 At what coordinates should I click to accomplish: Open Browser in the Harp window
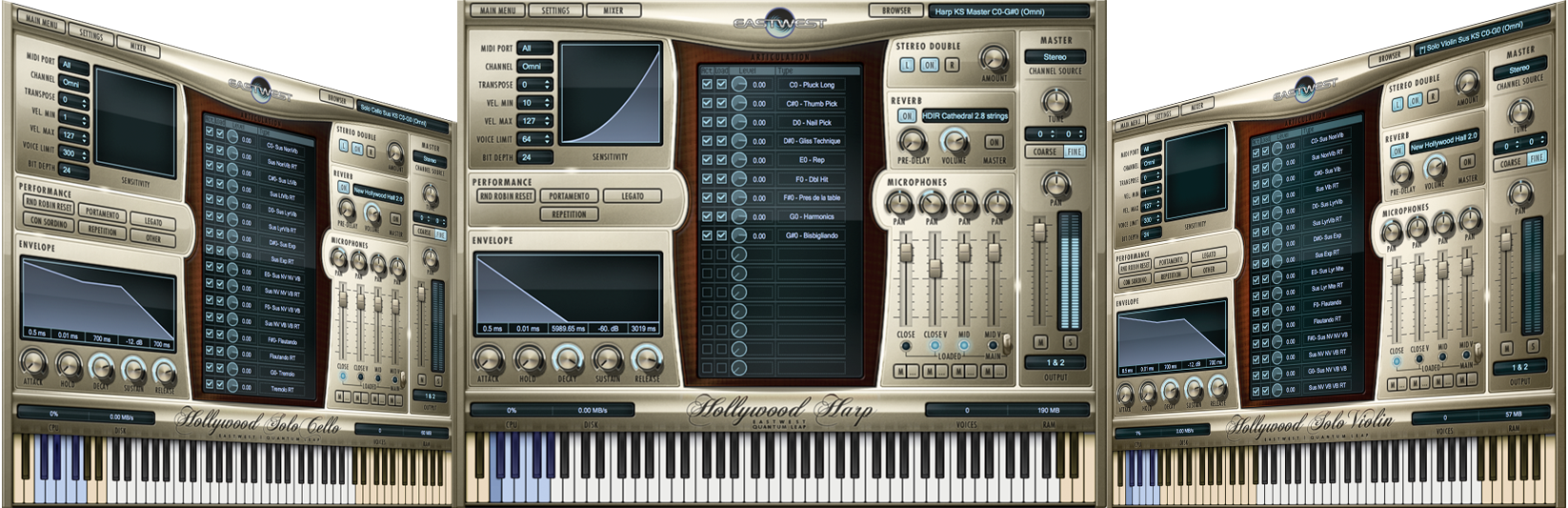point(895,10)
